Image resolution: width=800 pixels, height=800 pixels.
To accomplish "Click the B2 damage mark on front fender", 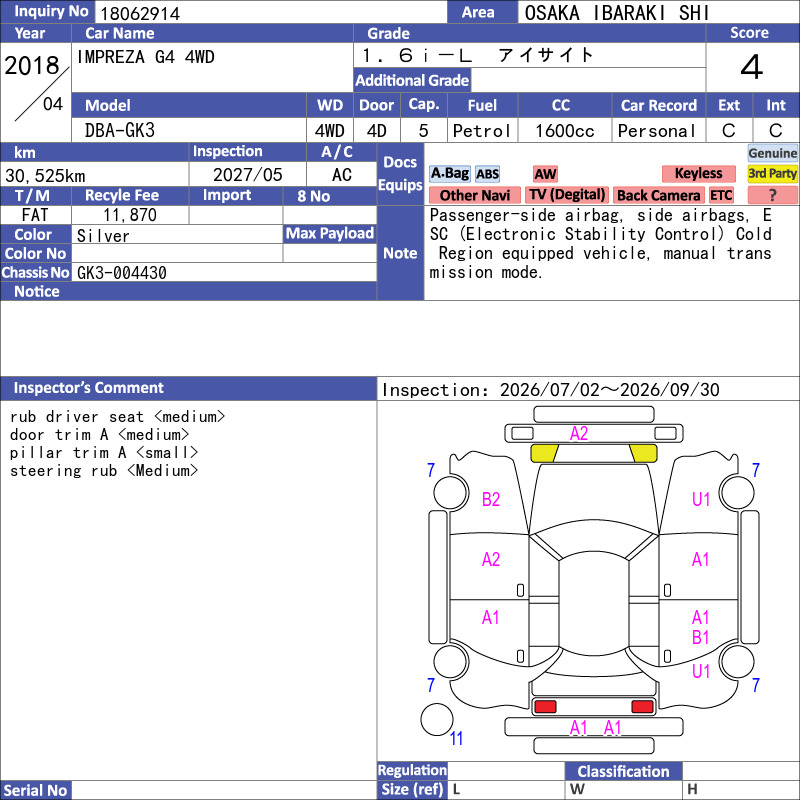I will tap(491, 499).
